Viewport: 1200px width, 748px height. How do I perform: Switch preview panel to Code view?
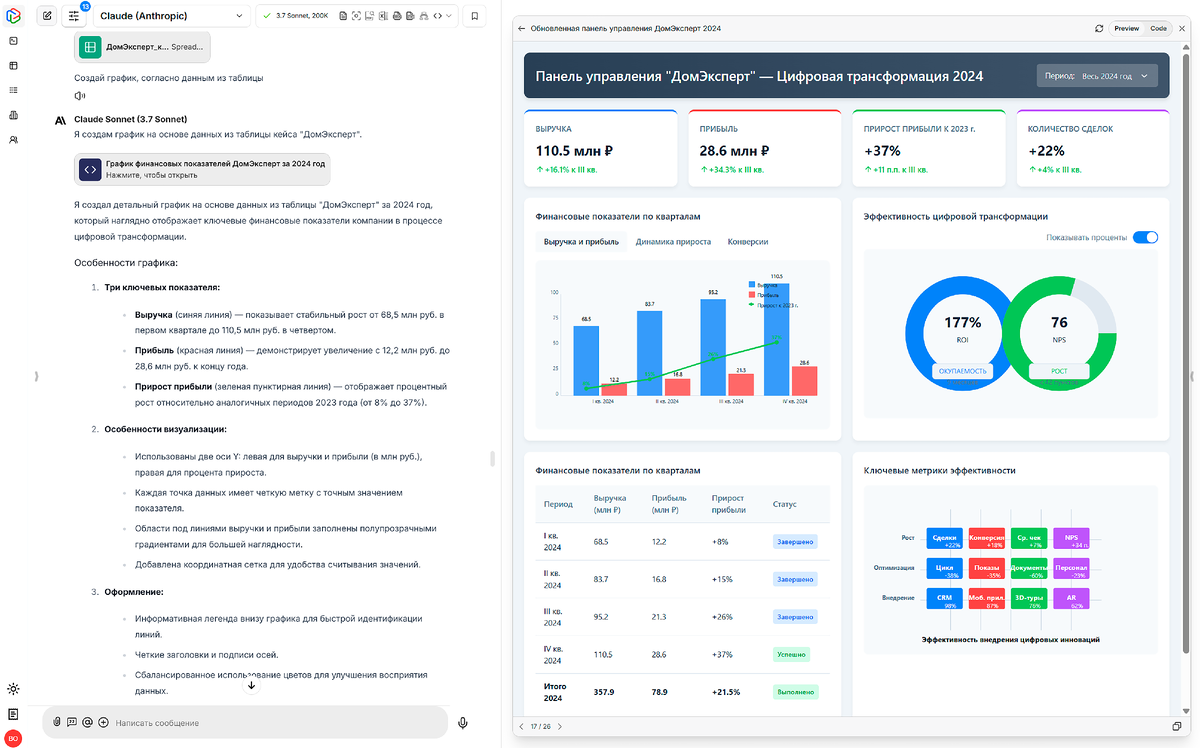click(x=1158, y=28)
